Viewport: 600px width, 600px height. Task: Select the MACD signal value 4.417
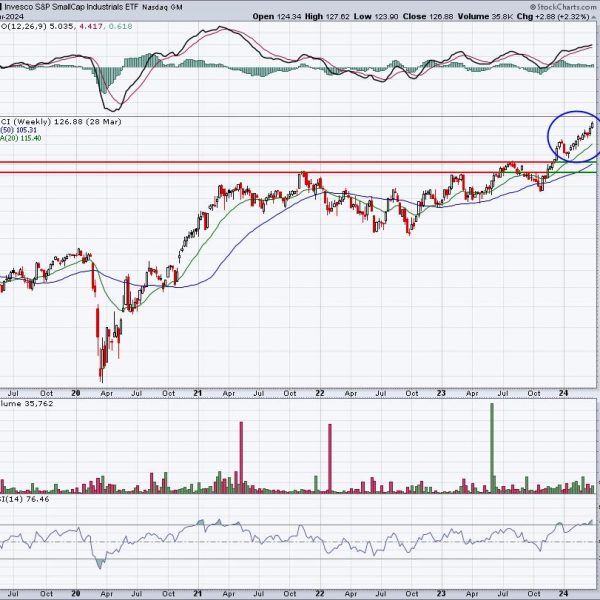tap(90, 26)
